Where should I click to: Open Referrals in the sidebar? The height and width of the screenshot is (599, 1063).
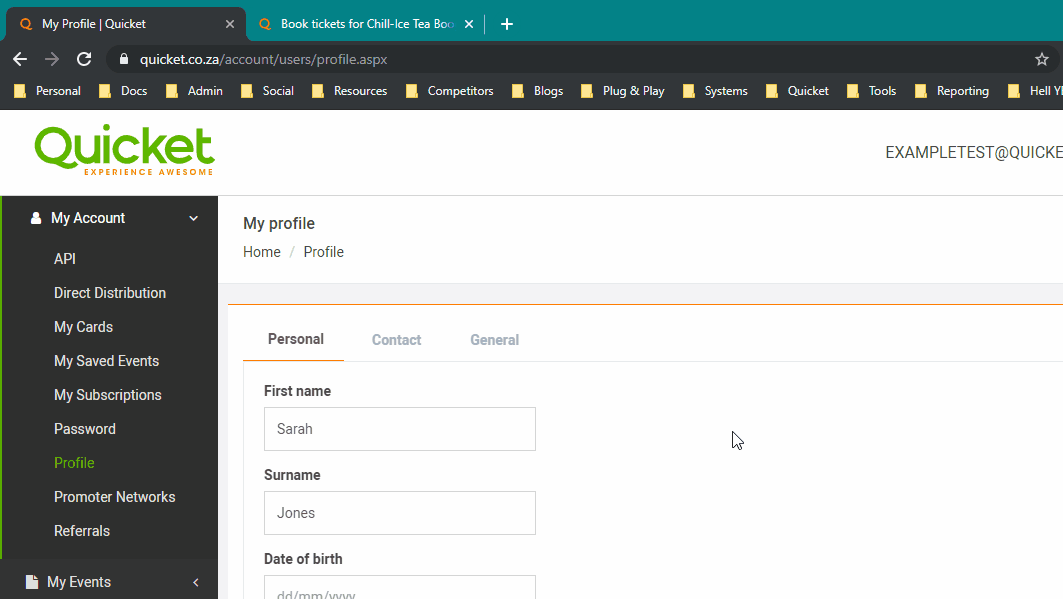[x=82, y=531]
